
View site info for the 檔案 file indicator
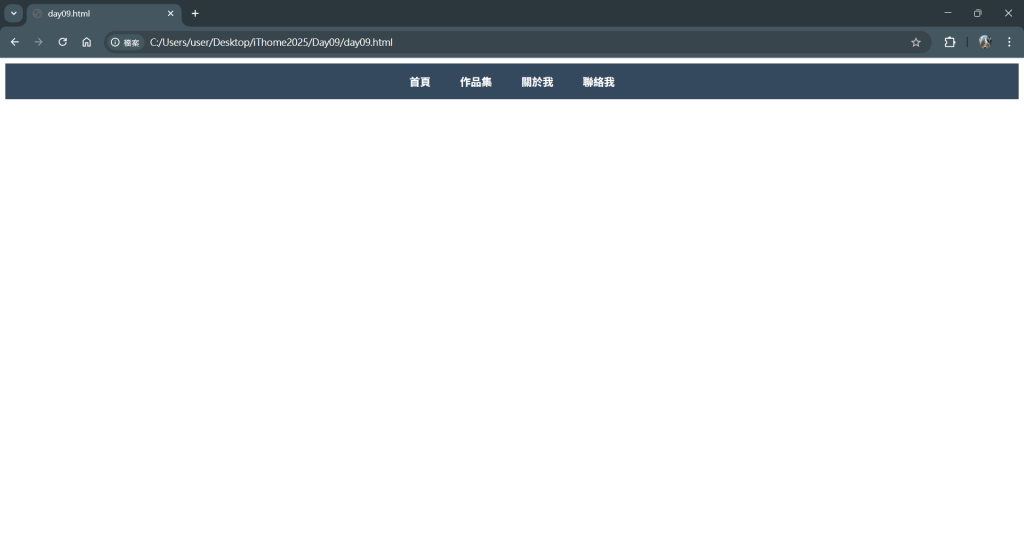(x=125, y=42)
